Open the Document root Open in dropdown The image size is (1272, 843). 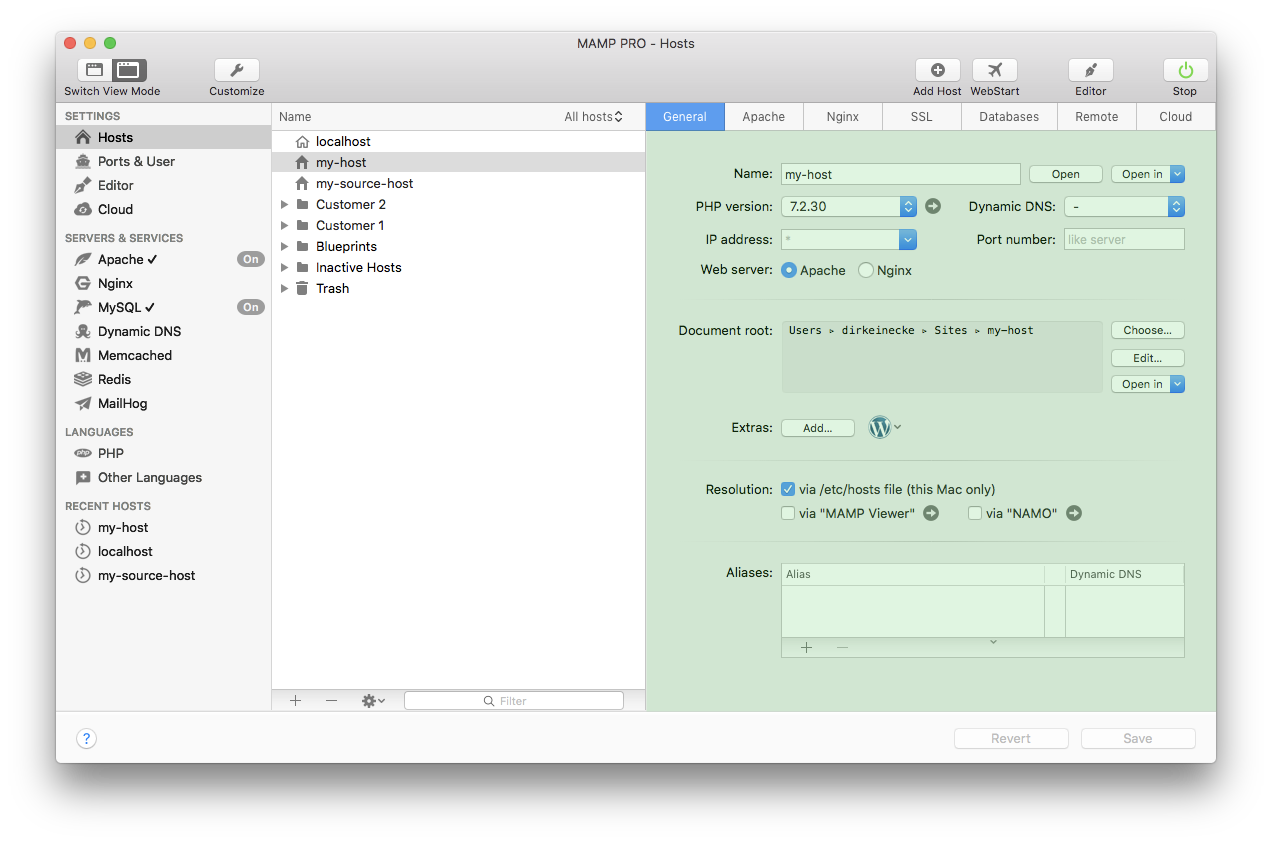pyautogui.click(x=1148, y=384)
